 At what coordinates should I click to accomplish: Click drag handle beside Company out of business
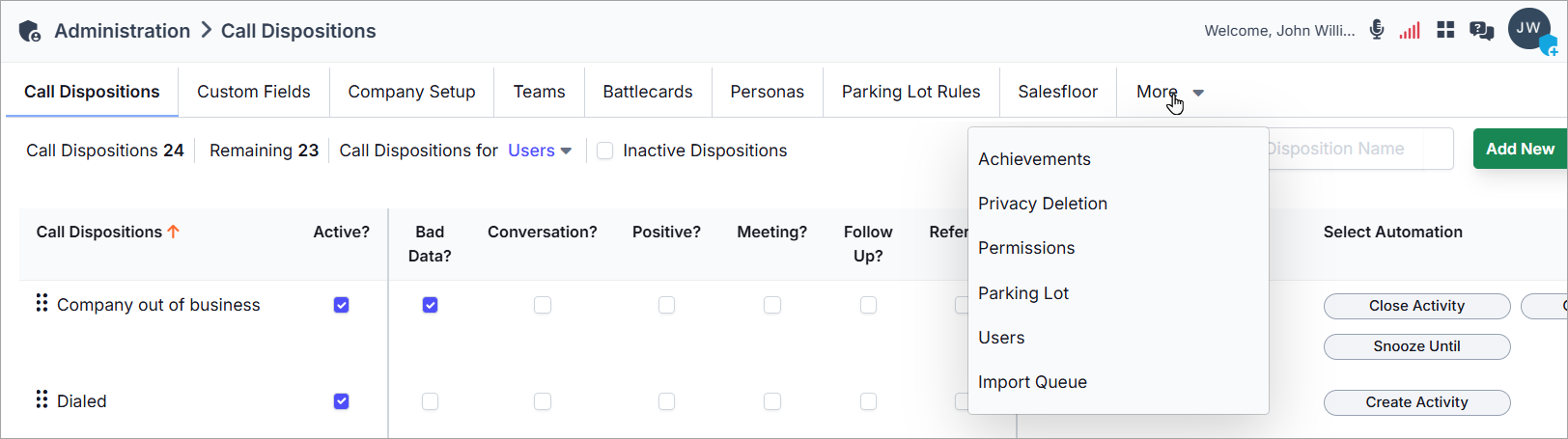[x=42, y=303]
